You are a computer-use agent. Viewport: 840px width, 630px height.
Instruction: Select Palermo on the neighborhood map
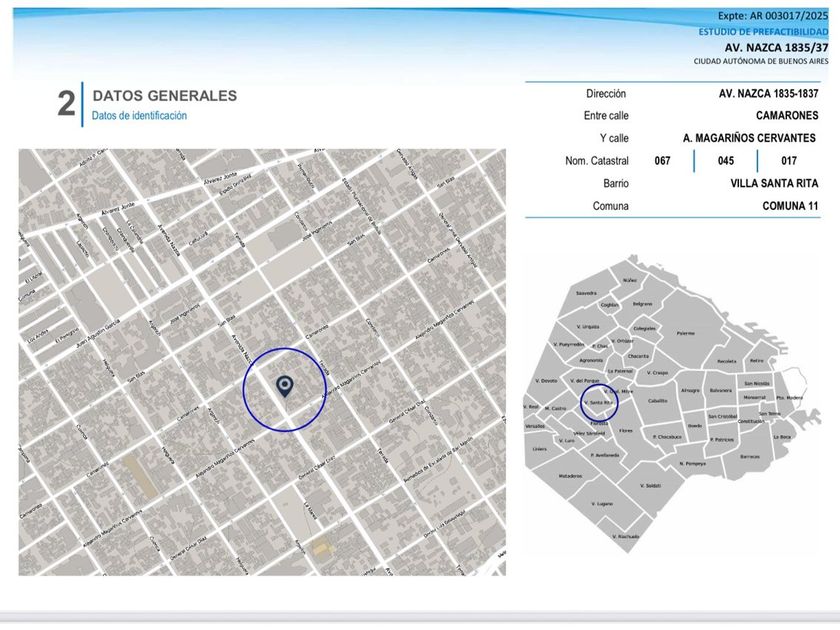pos(685,333)
